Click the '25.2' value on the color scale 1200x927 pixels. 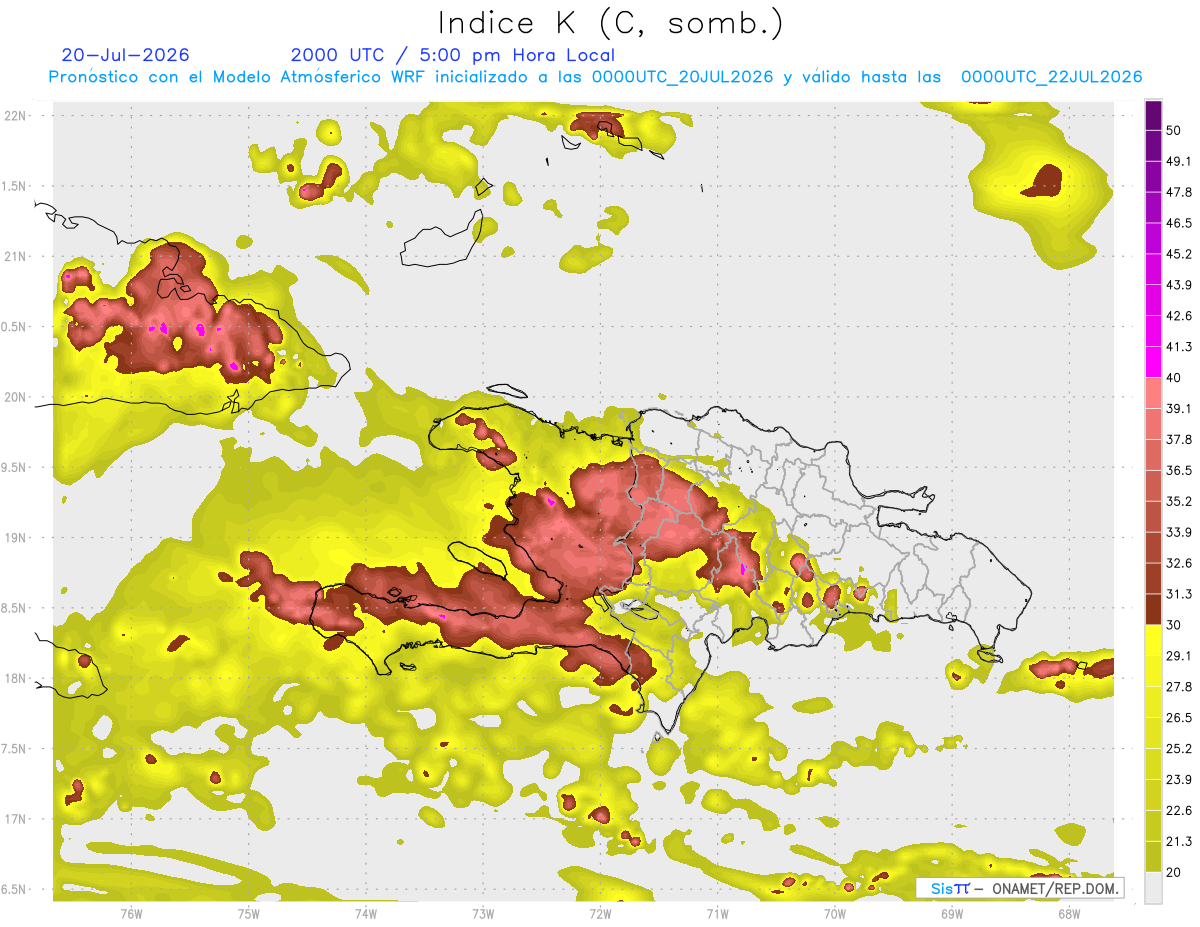coord(1179,749)
